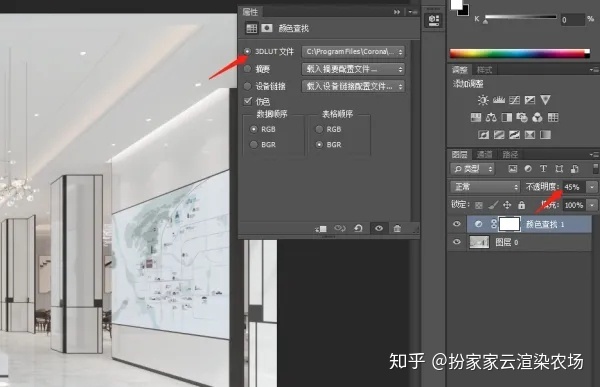Toggle layer visibility eye in Properties footer
Image resolution: width=600 pixels, height=387 pixels.
click(379, 229)
